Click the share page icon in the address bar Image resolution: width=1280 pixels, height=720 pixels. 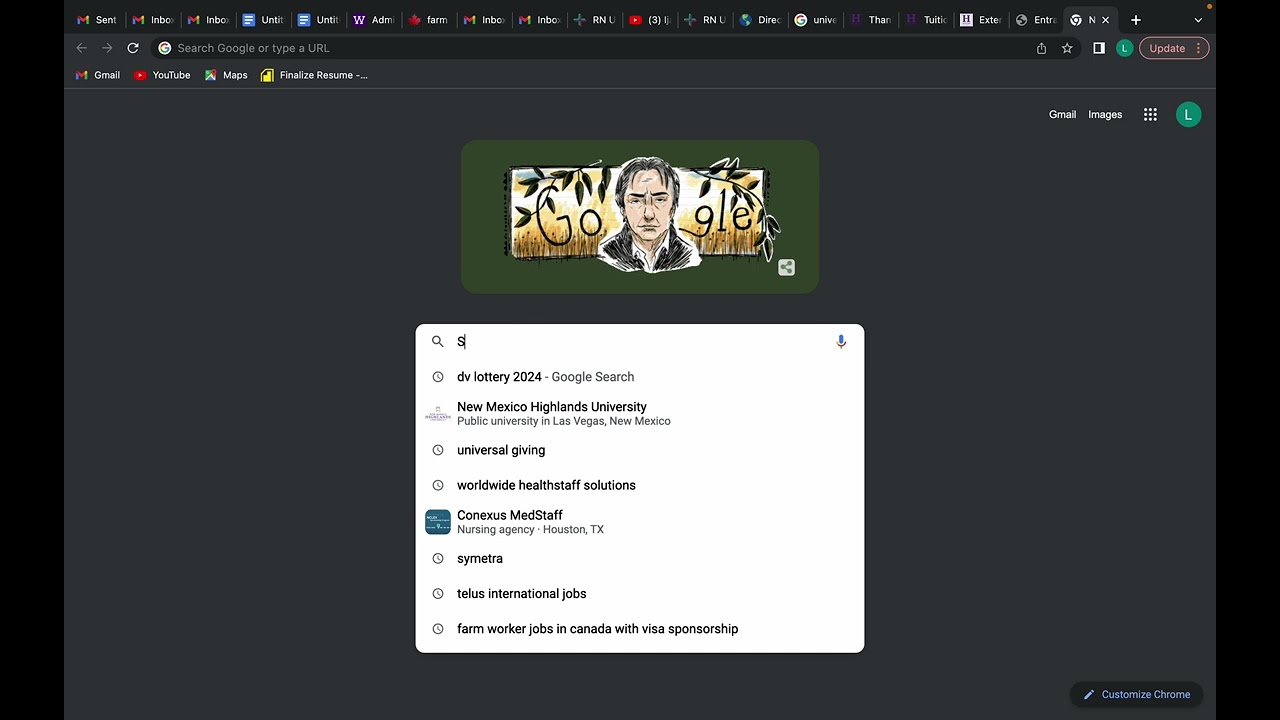1041,48
